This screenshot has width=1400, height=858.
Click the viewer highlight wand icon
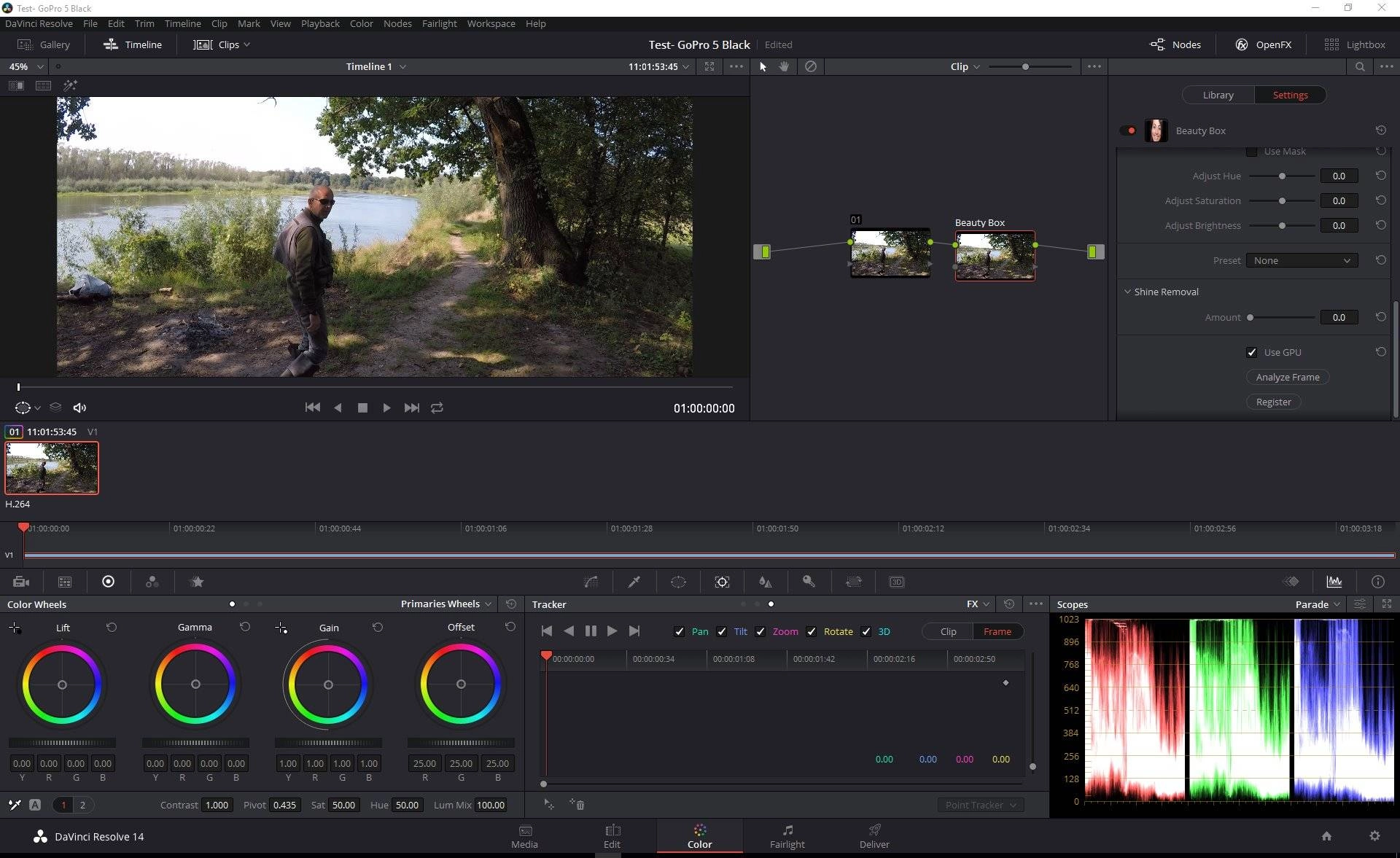point(70,85)
